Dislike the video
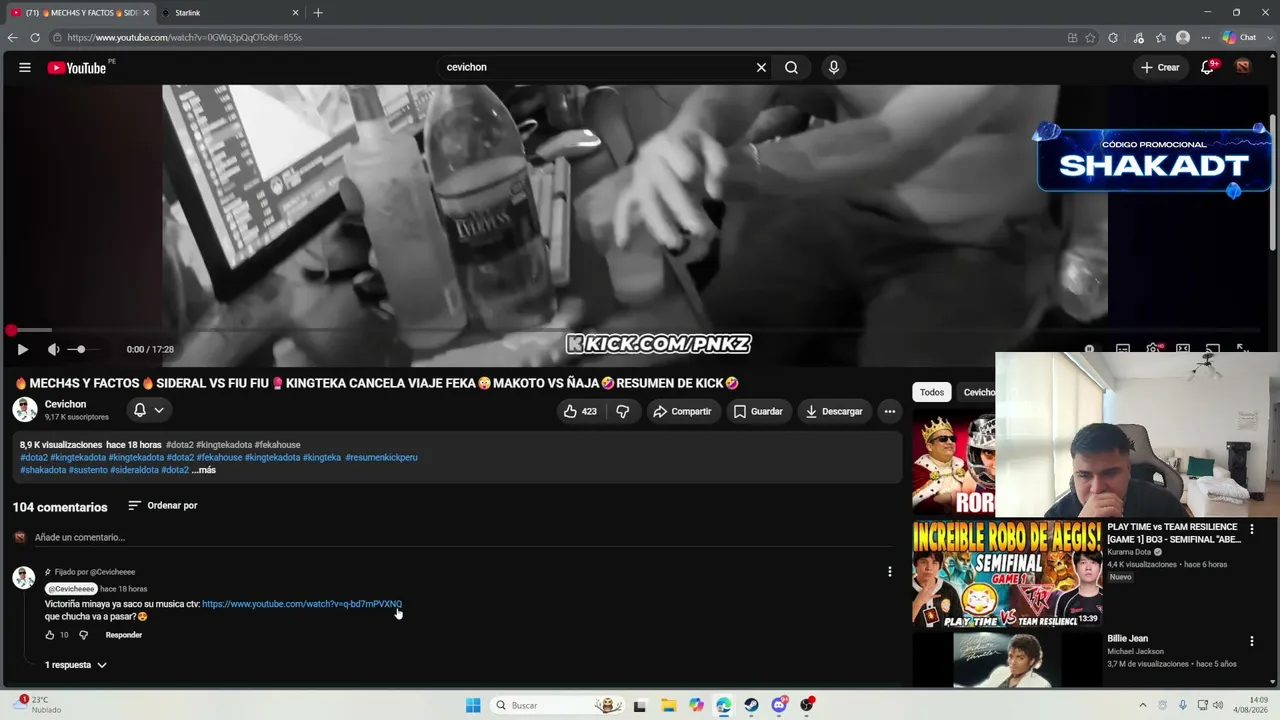Image resolution: width=1280 pixels, height=720 pixels. tap(622, 411)
